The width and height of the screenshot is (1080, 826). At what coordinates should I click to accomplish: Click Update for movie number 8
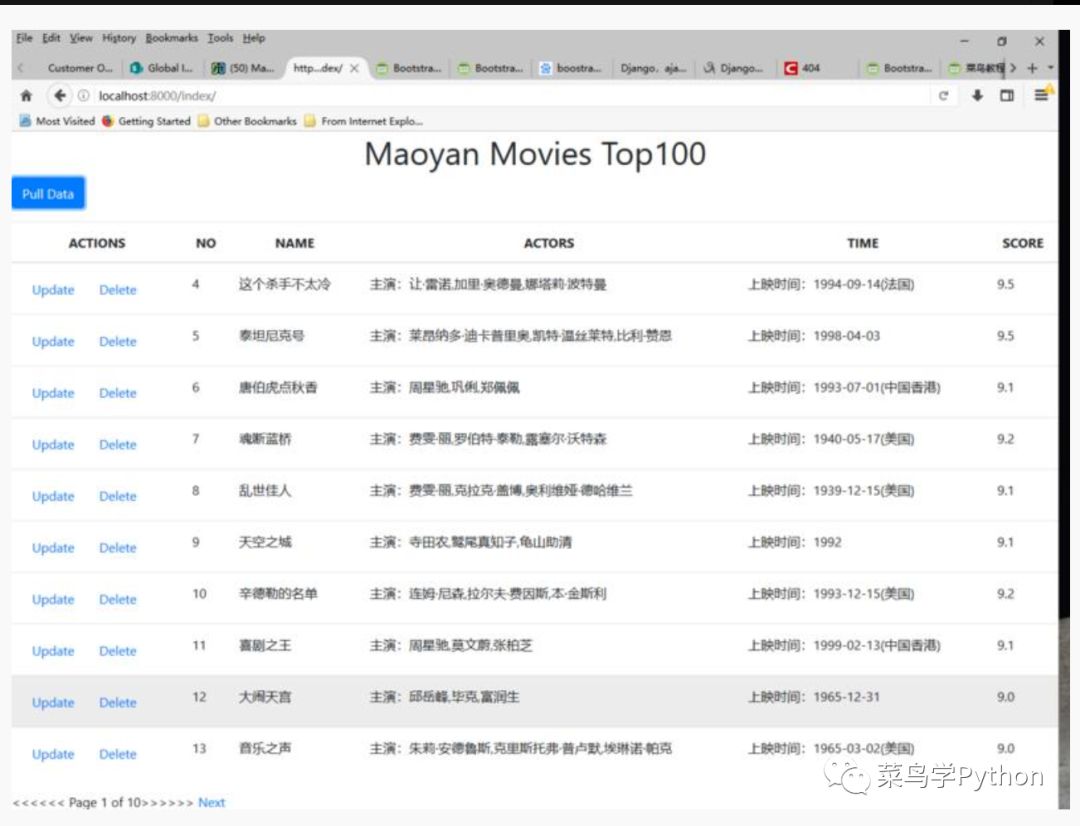[53, 497]
